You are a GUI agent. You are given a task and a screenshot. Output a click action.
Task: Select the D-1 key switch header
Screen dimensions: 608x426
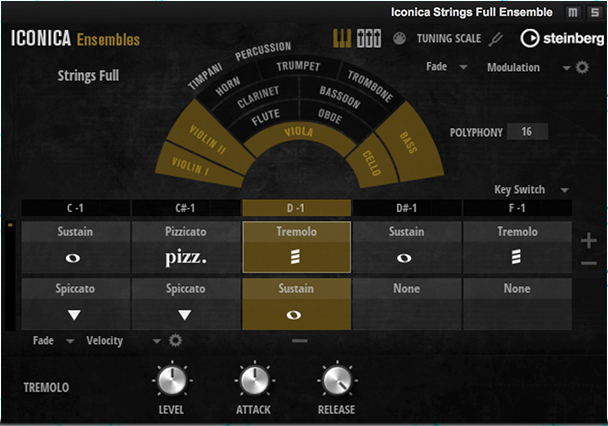pos(296,208)
